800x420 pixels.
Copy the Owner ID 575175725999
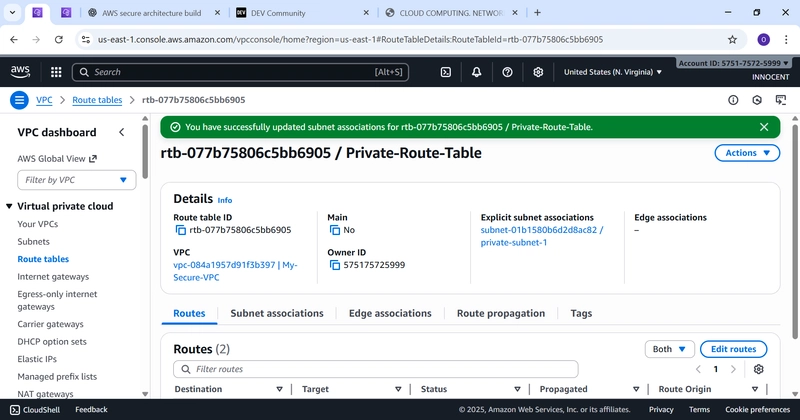[335, 265]
